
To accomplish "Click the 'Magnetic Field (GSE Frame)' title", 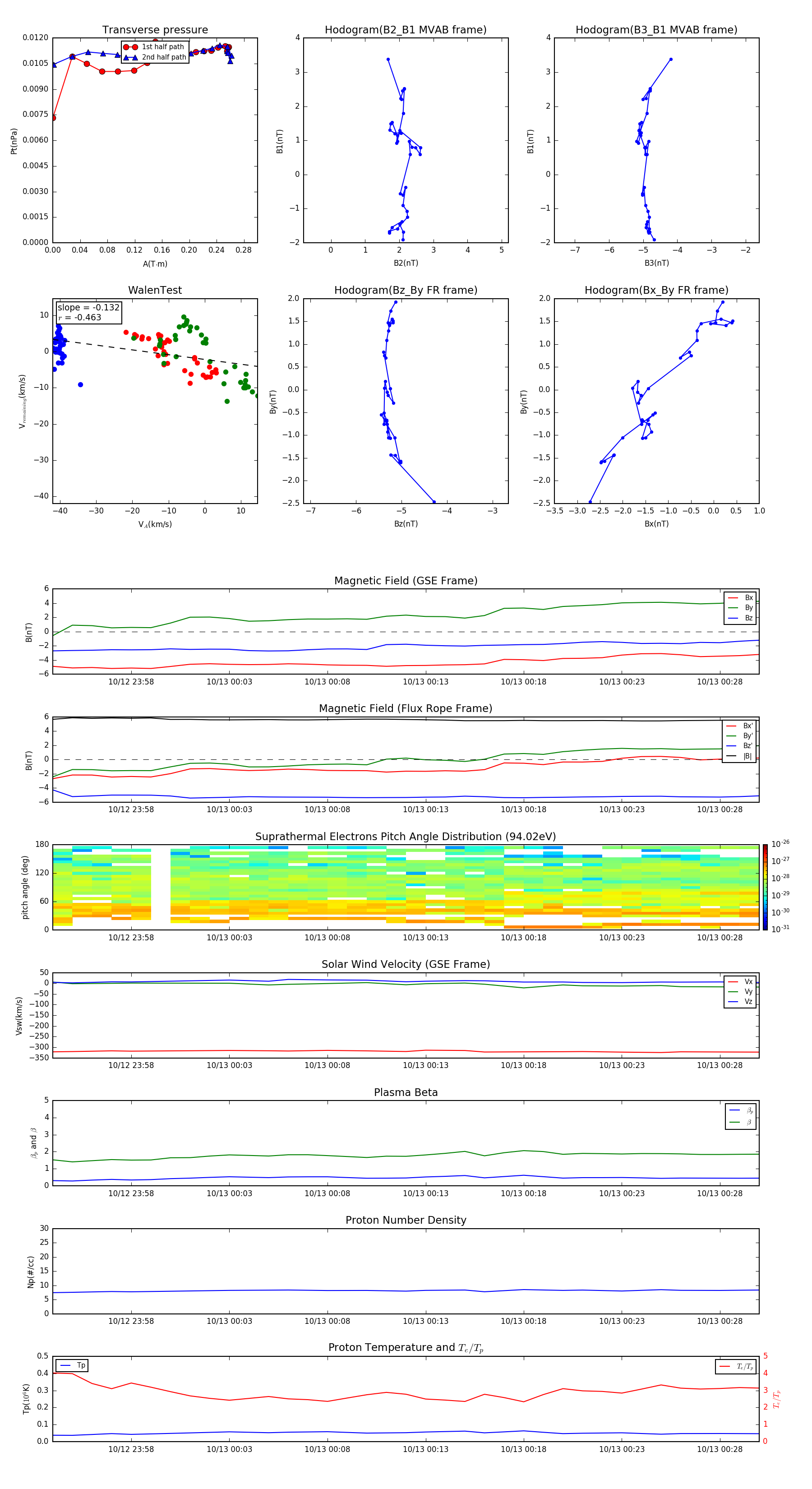I will click(x=406, y=581).
